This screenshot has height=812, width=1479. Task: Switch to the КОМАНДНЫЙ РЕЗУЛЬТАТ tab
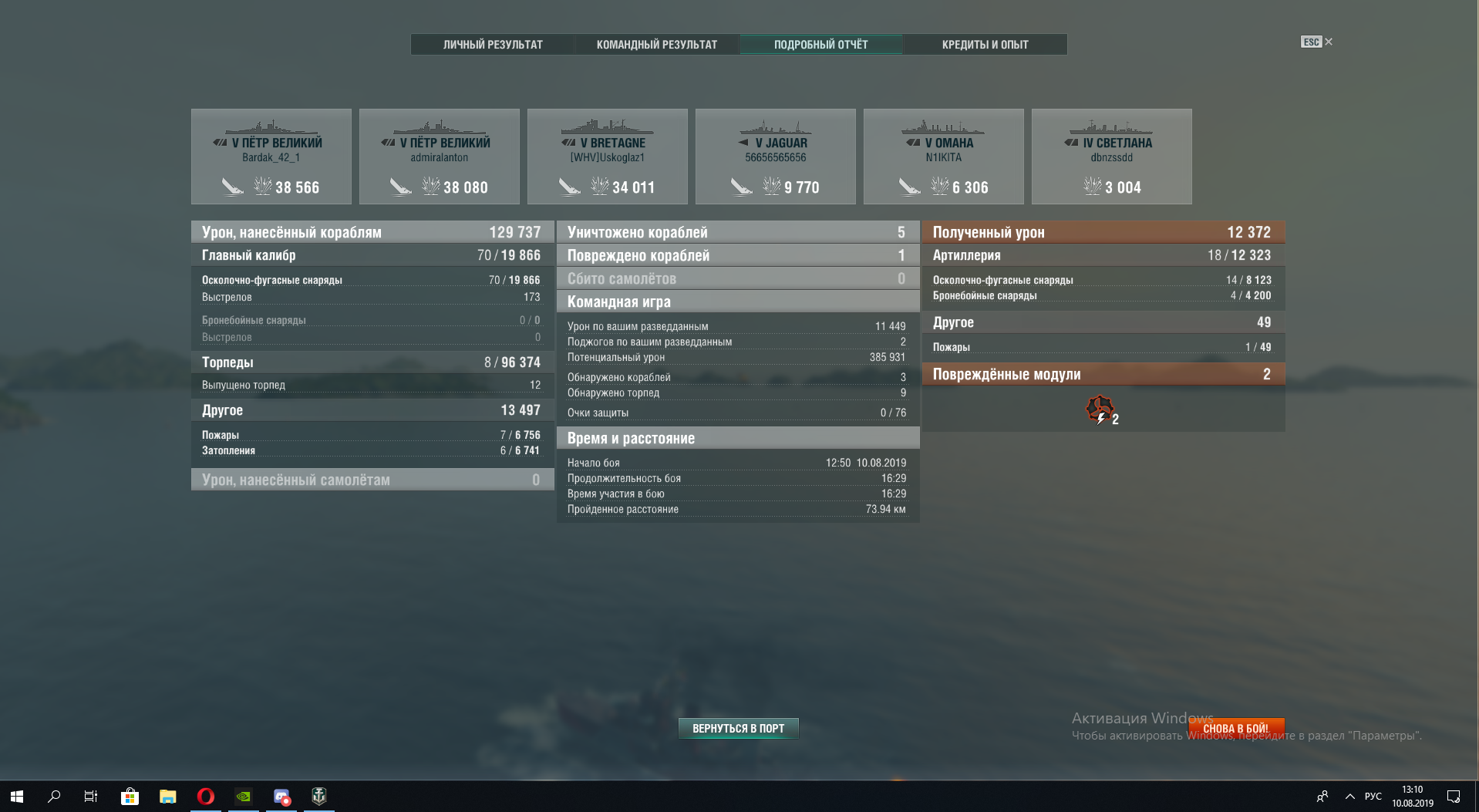(x=657, y=45)
